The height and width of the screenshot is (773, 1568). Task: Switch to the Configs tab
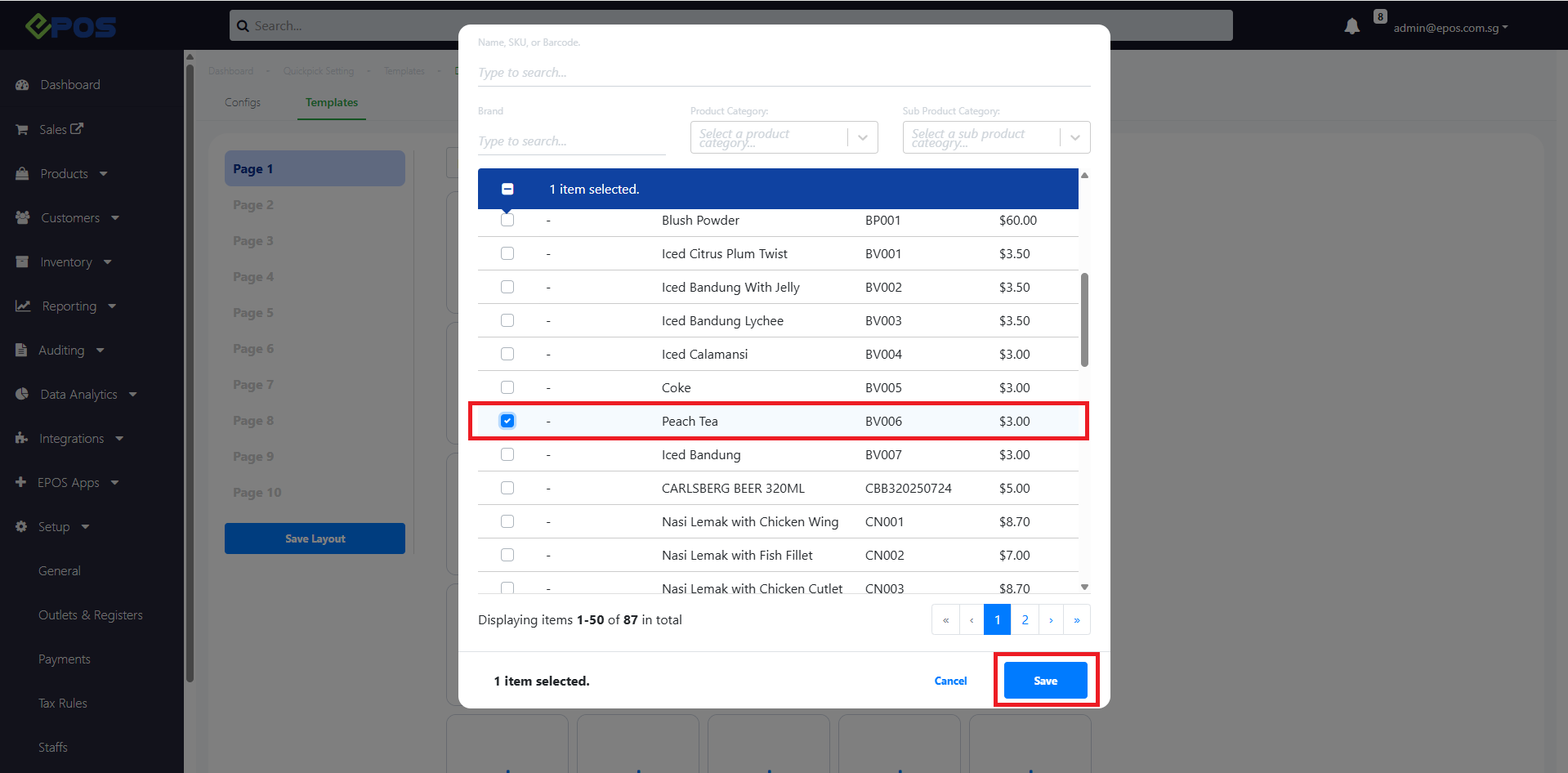(243, 102)
